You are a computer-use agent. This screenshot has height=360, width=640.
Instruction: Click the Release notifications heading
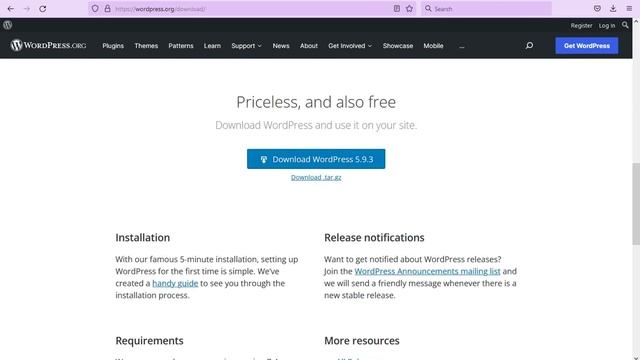(x=374, y=238)
